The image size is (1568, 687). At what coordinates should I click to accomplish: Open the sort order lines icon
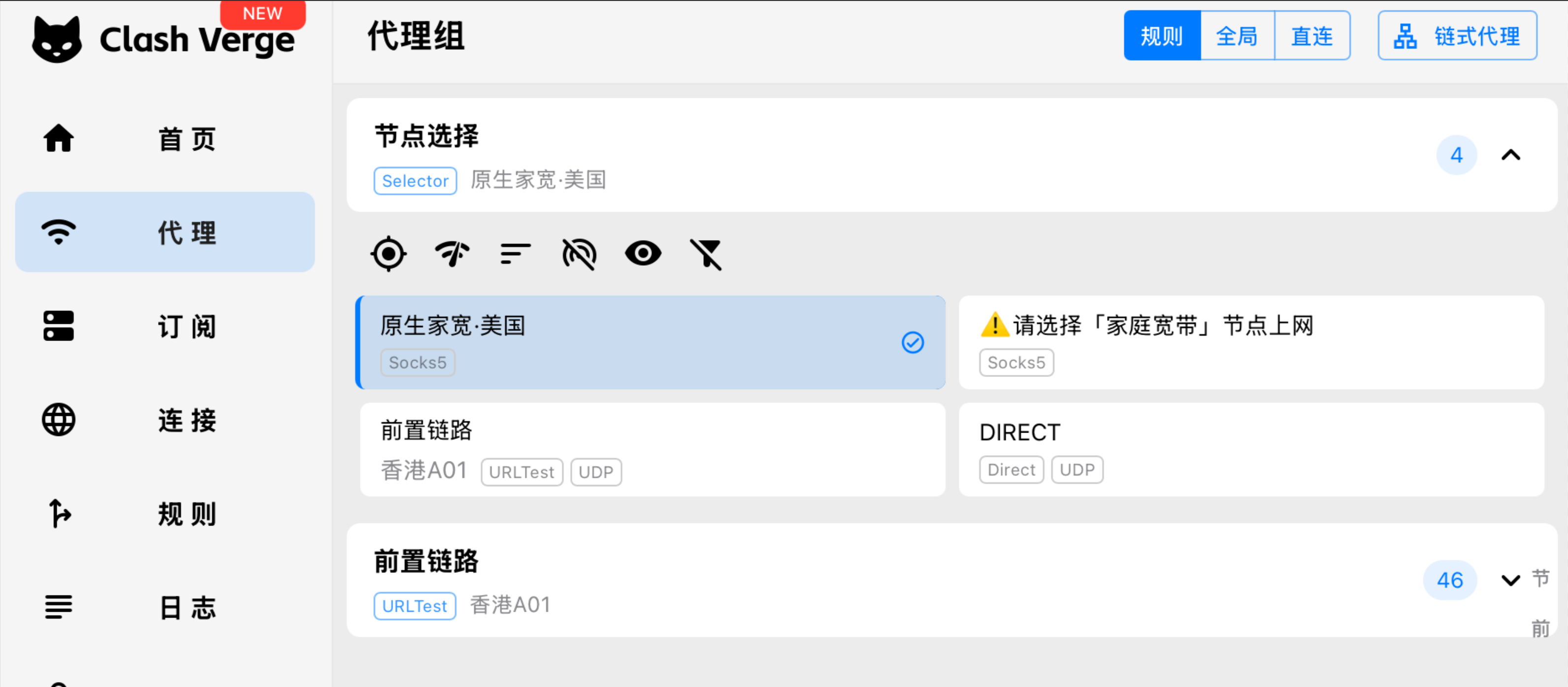tap(516, 254)
